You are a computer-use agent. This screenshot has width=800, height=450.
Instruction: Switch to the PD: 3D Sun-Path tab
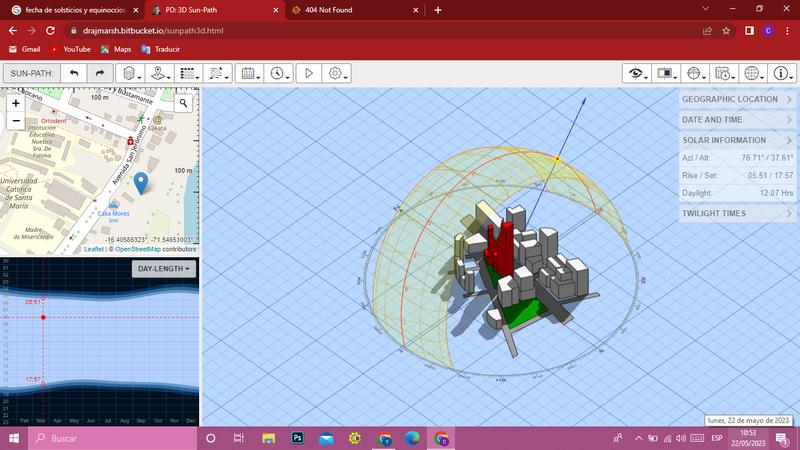click(x=217, y=10)
